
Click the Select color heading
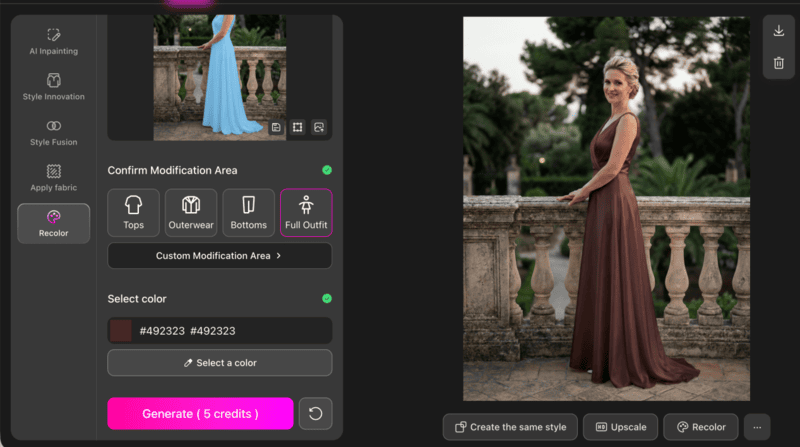[137, 299]
